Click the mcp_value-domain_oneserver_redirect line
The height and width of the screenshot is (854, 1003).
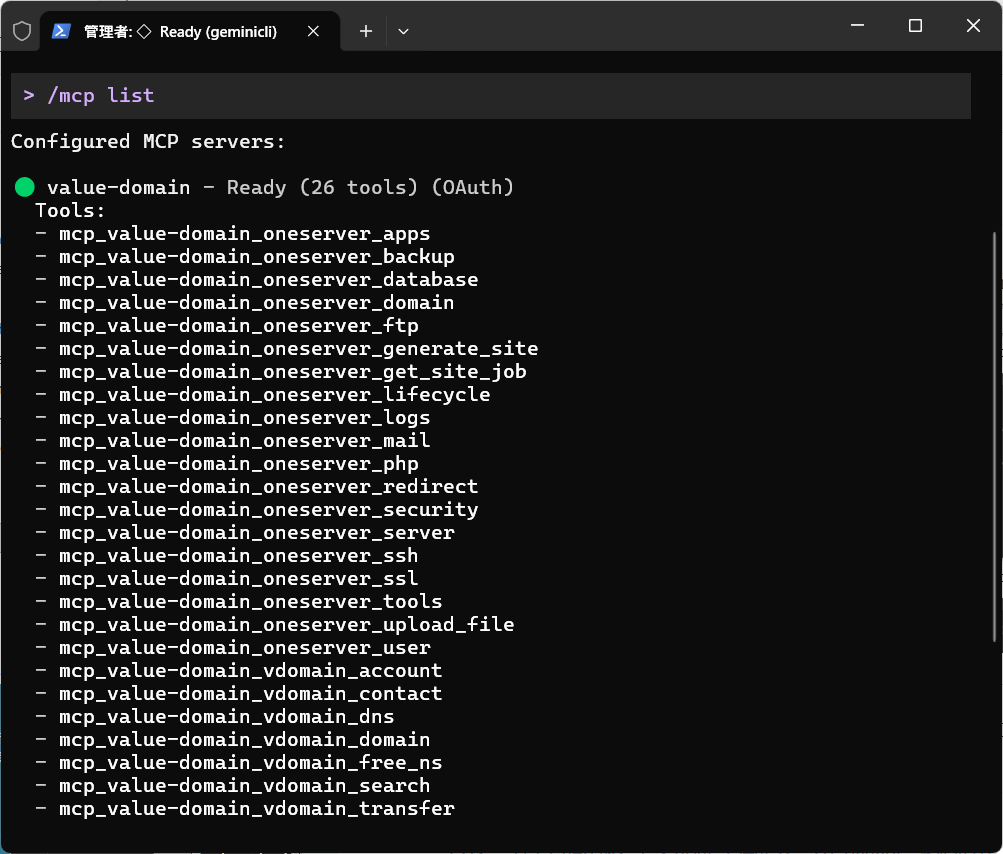click(269, 487)
